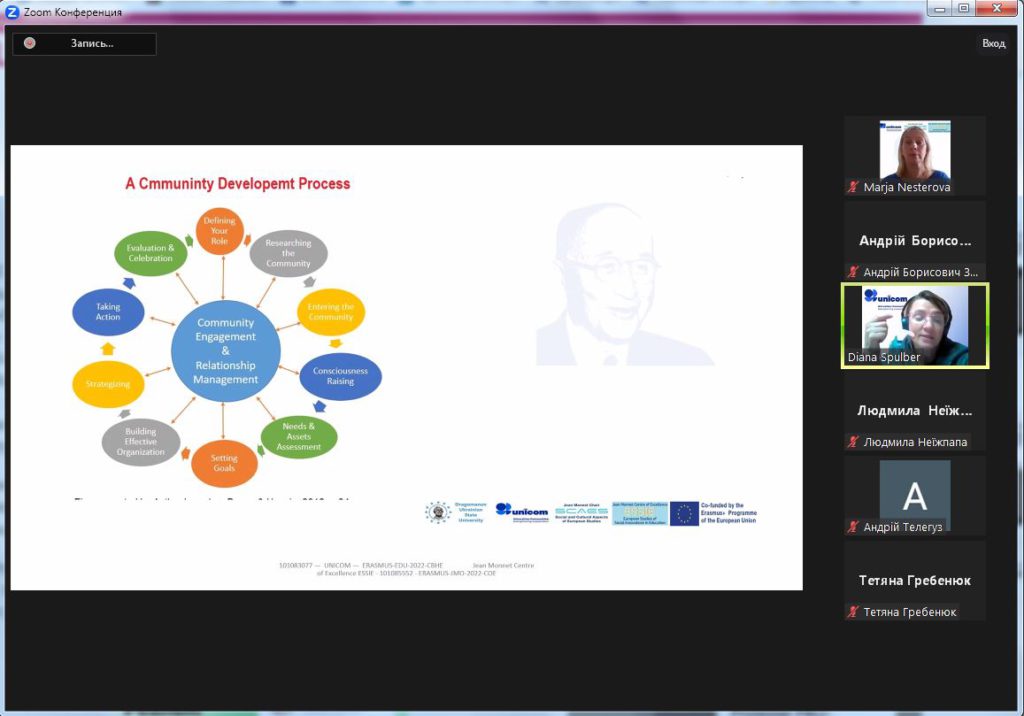Click the muted mic icon next to Андрій Борисович
This screenshot has width=1024, height=716.
point(853,272)
